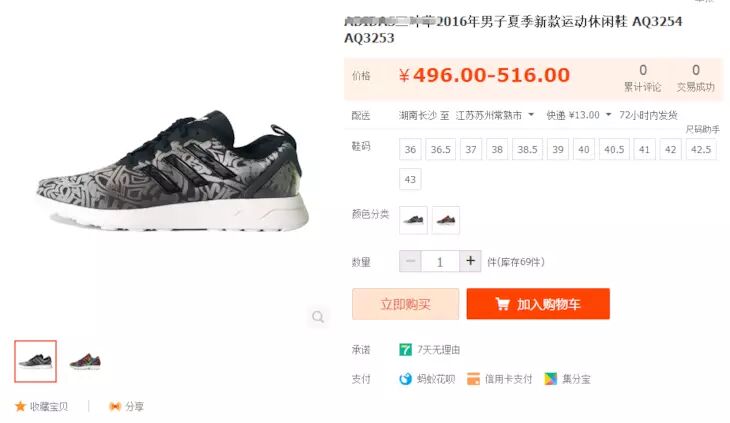Image resolution: width=730 pixels, height=423 pixels.
Task: Open the delivery destination 江苏苏州常熟市 dropdown
Action: point(494,115)
